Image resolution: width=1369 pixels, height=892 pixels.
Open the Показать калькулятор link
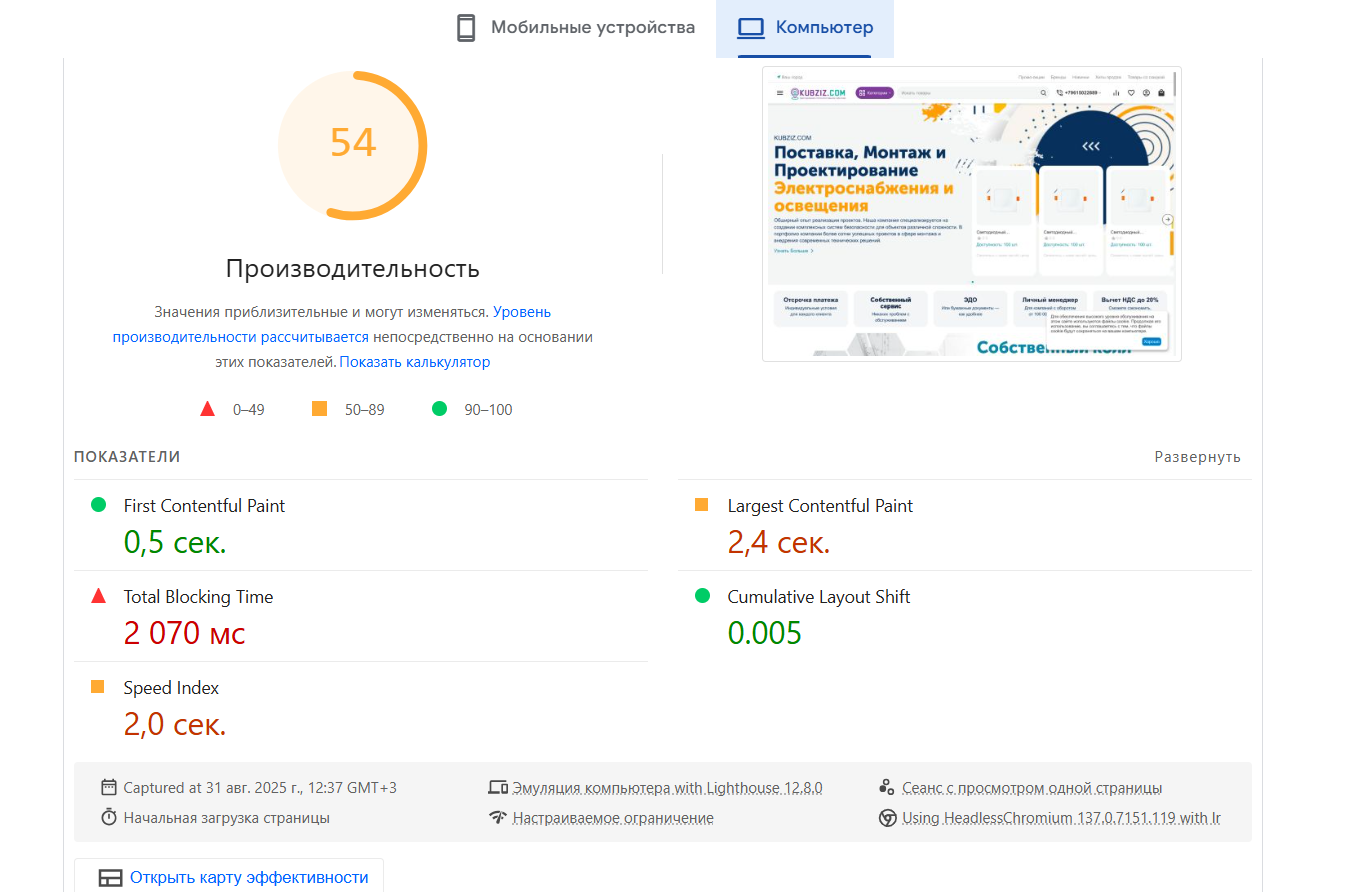click(x=414, y=362)
